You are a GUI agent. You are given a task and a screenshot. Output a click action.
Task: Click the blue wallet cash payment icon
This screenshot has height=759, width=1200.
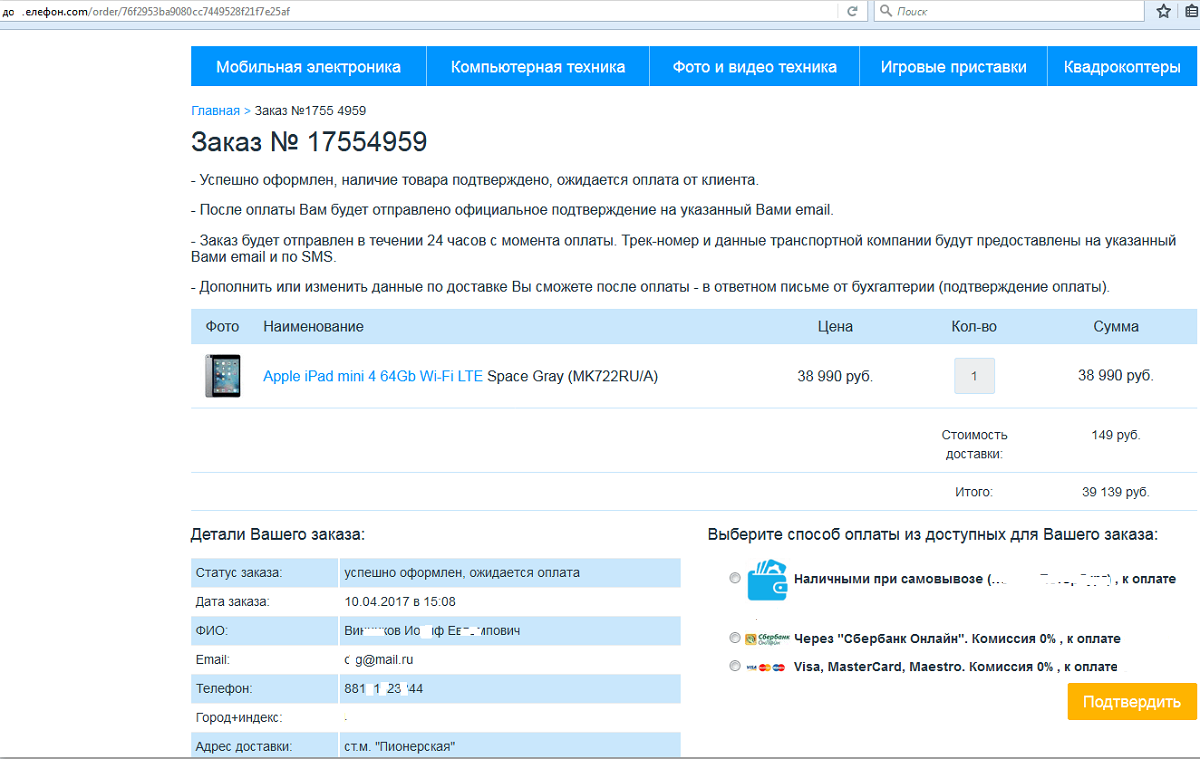click(767, 580)
